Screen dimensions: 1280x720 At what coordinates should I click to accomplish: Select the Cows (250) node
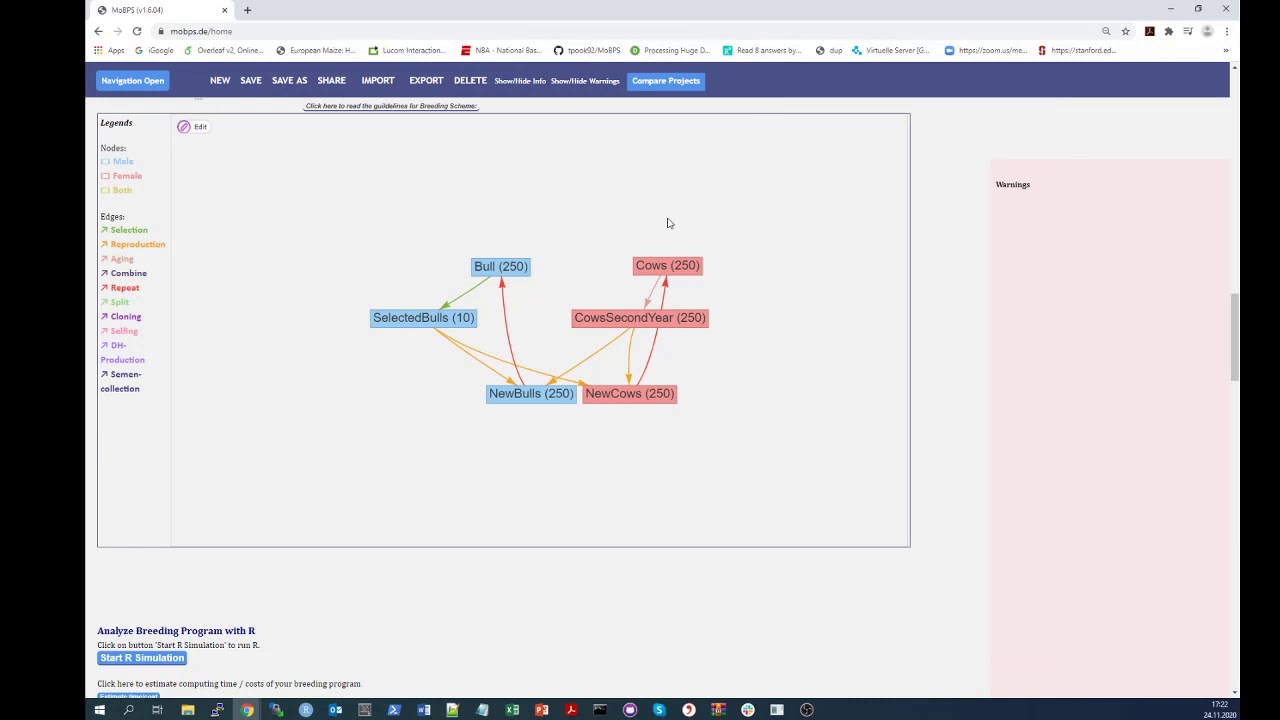click(667, 266)
